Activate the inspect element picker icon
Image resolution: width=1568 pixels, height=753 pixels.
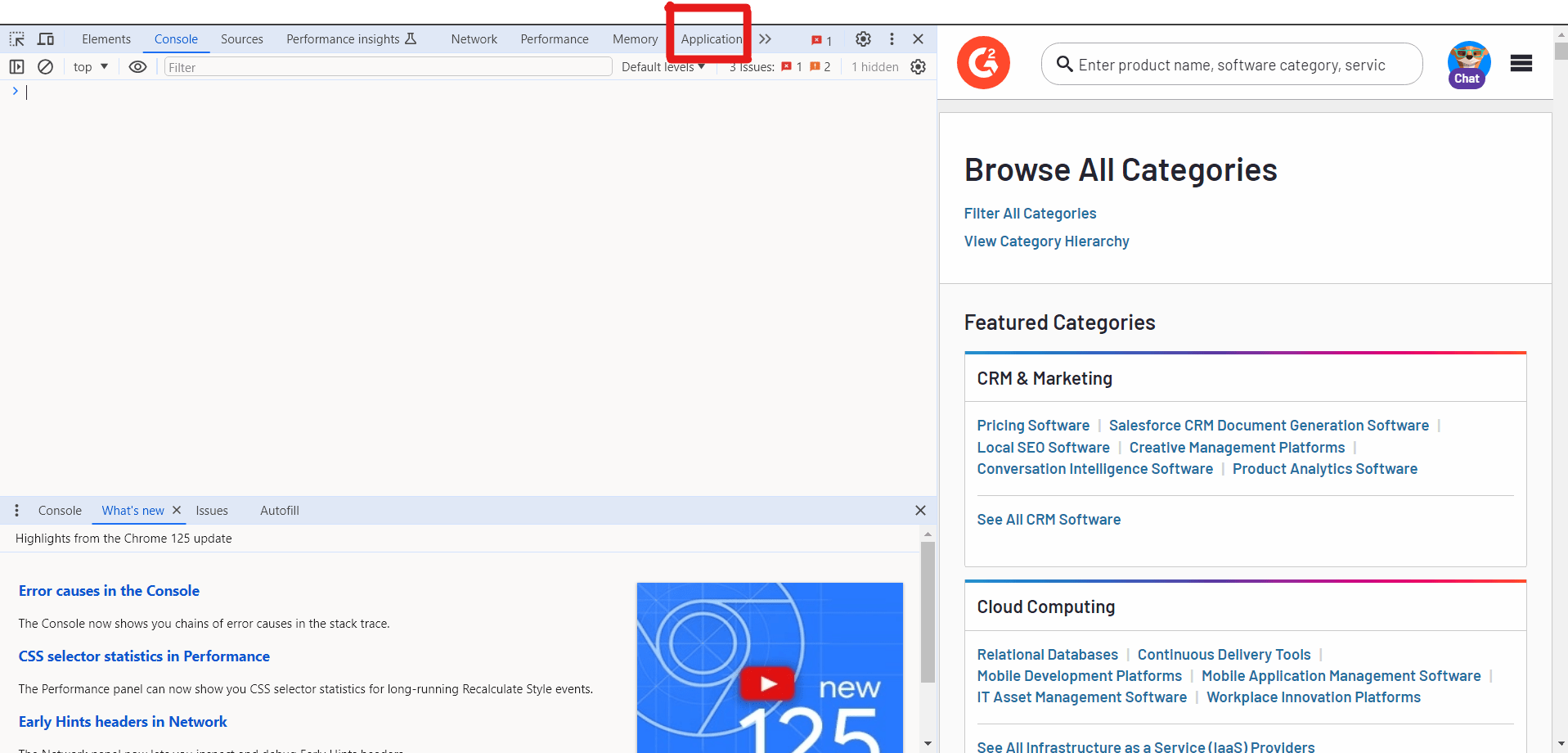(16, 39)
